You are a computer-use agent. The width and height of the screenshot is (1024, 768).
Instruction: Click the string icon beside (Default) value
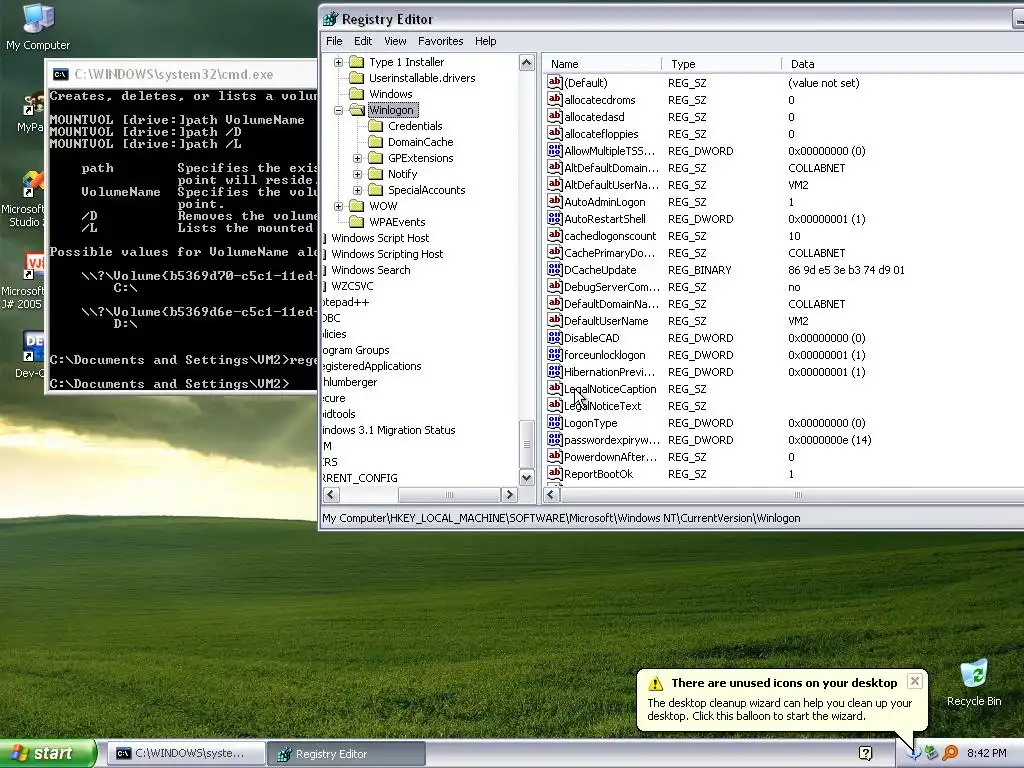[554, 82]
